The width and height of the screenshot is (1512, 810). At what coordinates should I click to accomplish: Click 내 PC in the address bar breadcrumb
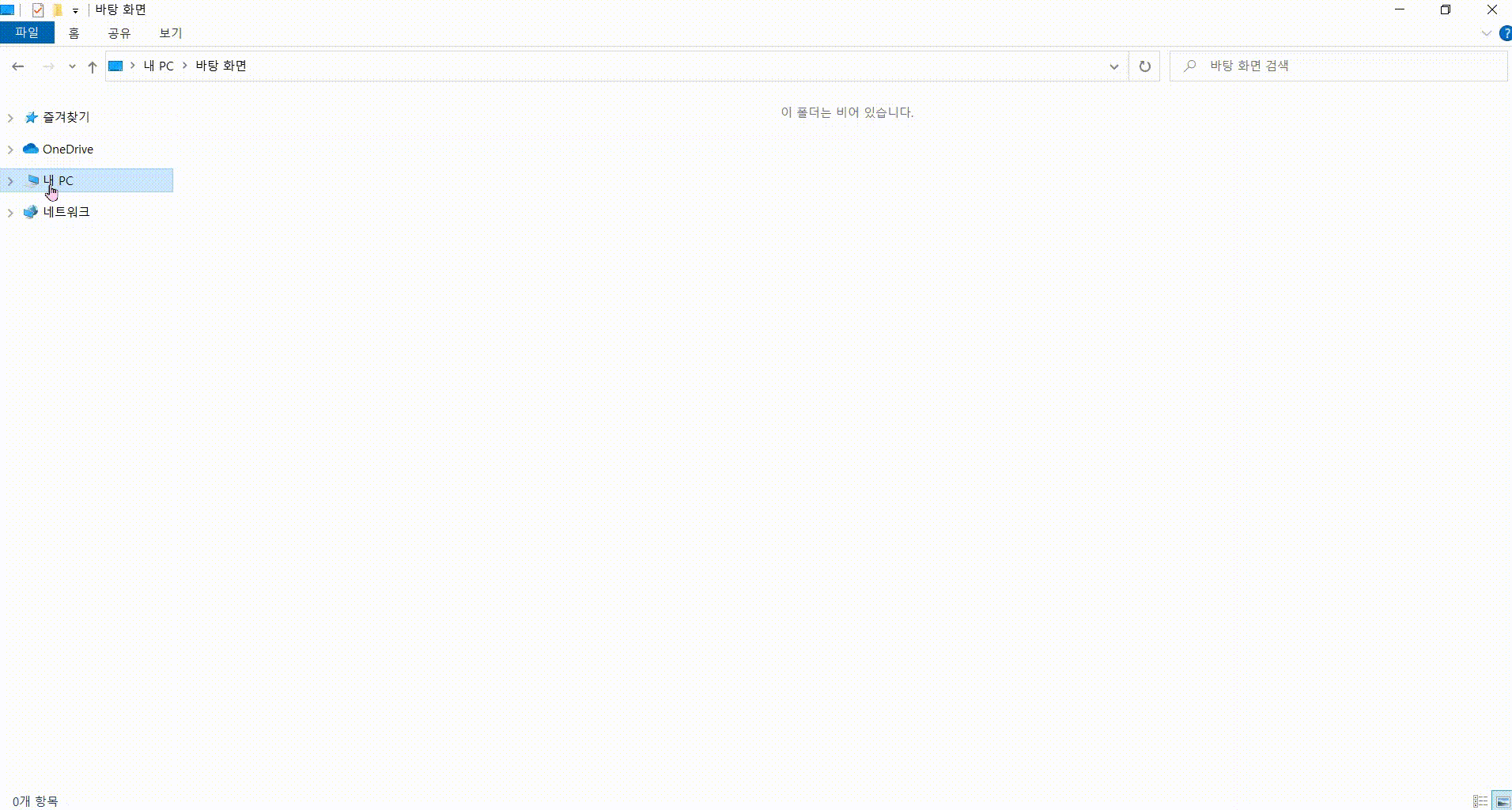click(158, 66)
